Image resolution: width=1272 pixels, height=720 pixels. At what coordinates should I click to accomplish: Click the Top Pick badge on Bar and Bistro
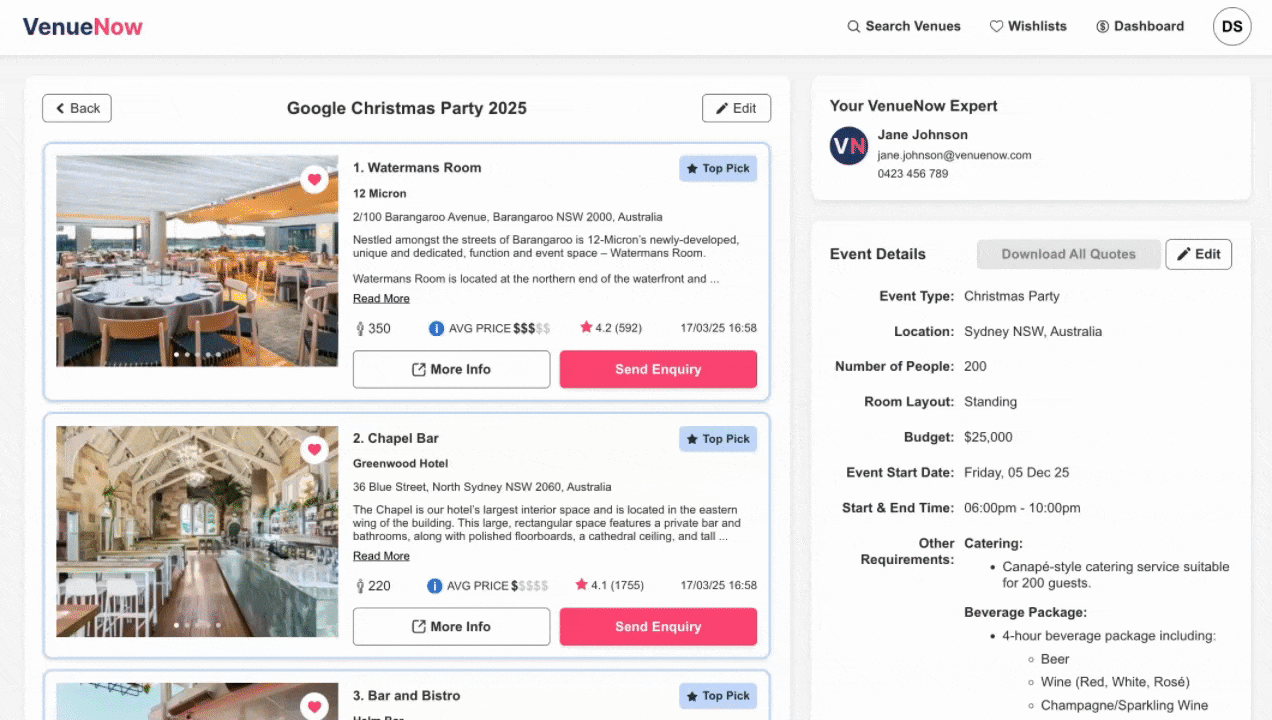(x=718, y=696)
